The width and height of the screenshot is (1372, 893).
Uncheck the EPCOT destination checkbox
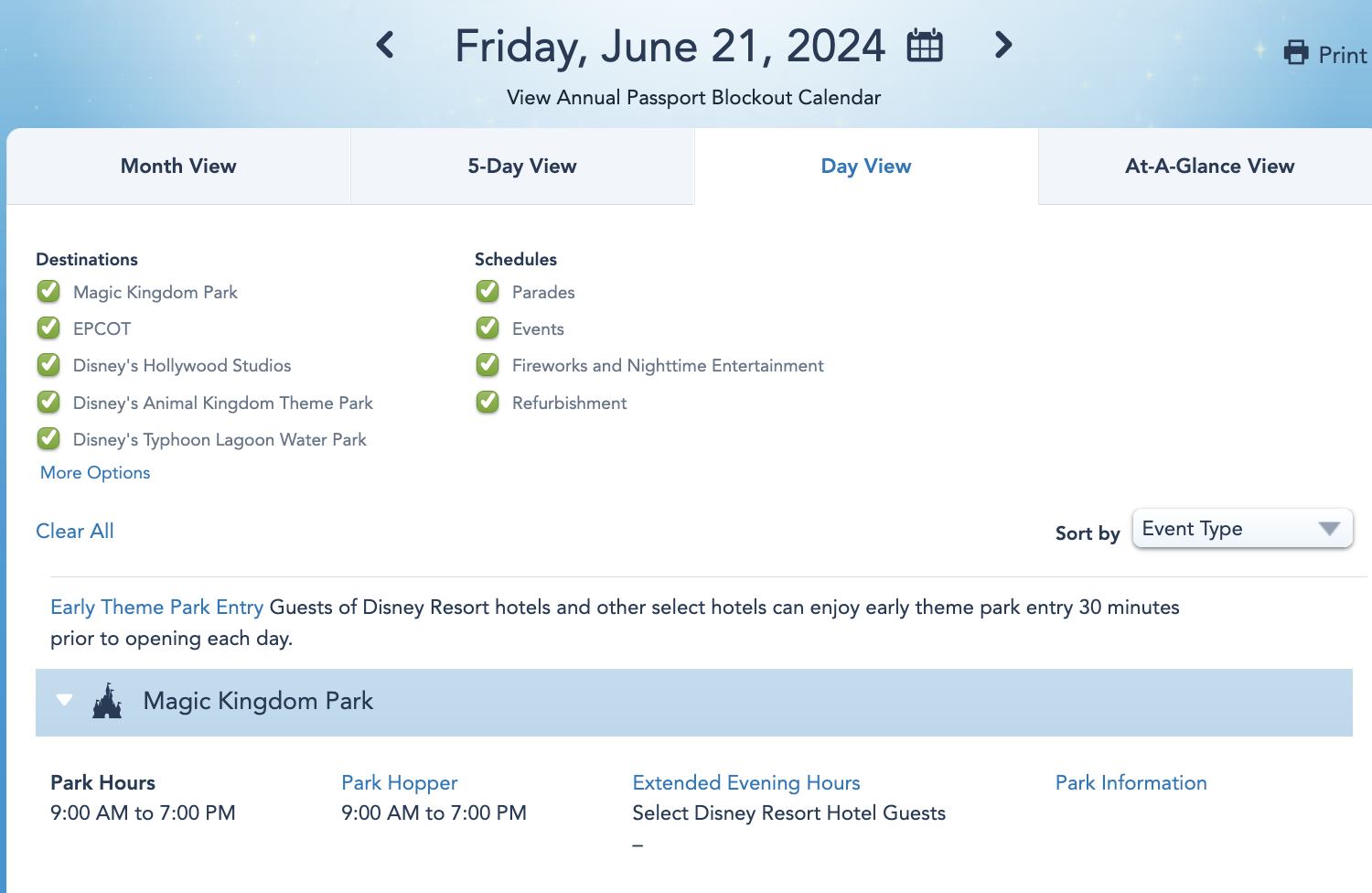point(48,328)
